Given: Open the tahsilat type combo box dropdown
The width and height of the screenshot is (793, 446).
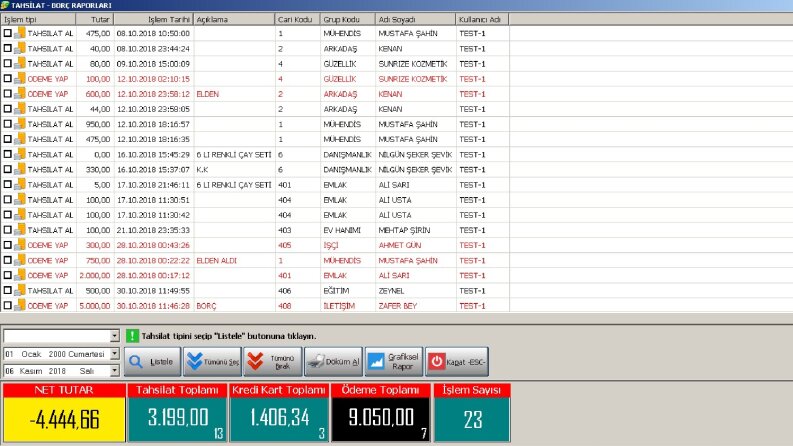Looking at the screenshot, I should pos(114,336).
